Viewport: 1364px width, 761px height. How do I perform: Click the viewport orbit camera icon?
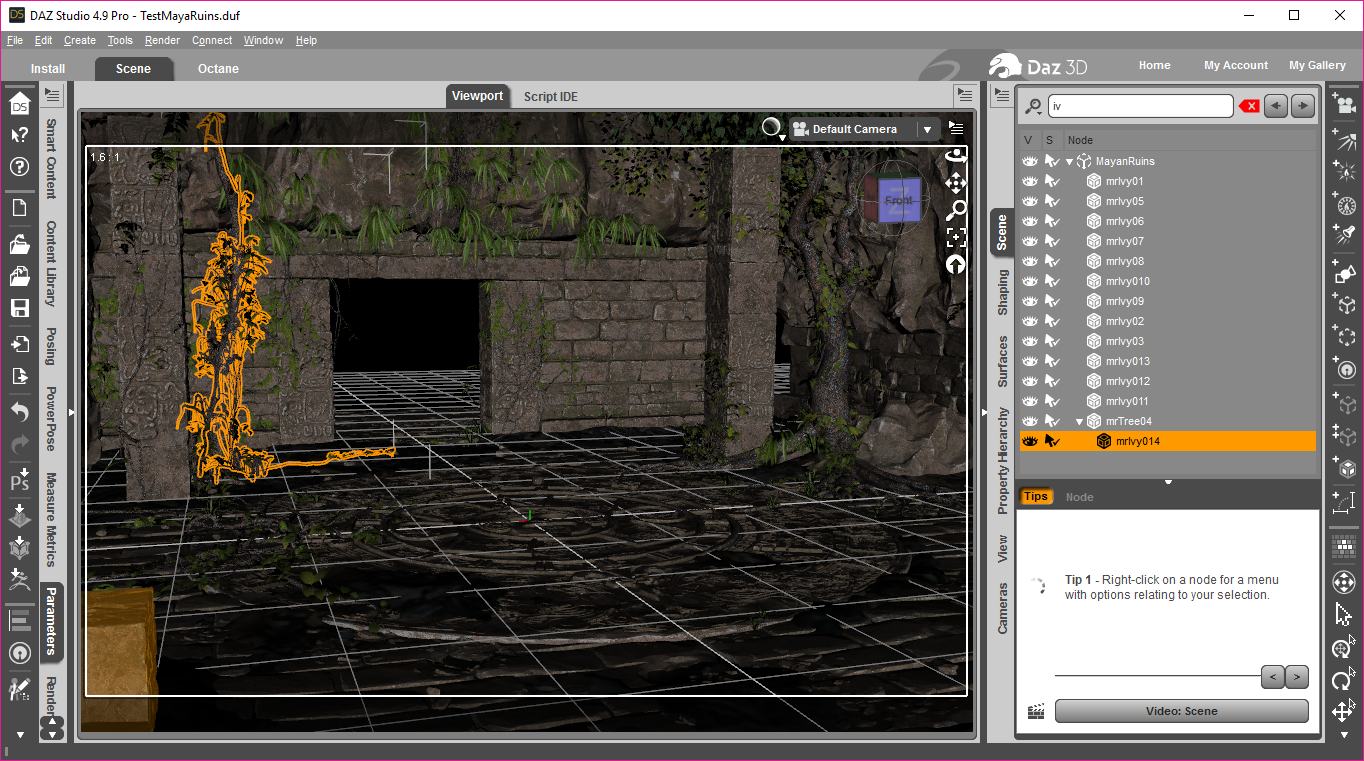coord(956,157)
